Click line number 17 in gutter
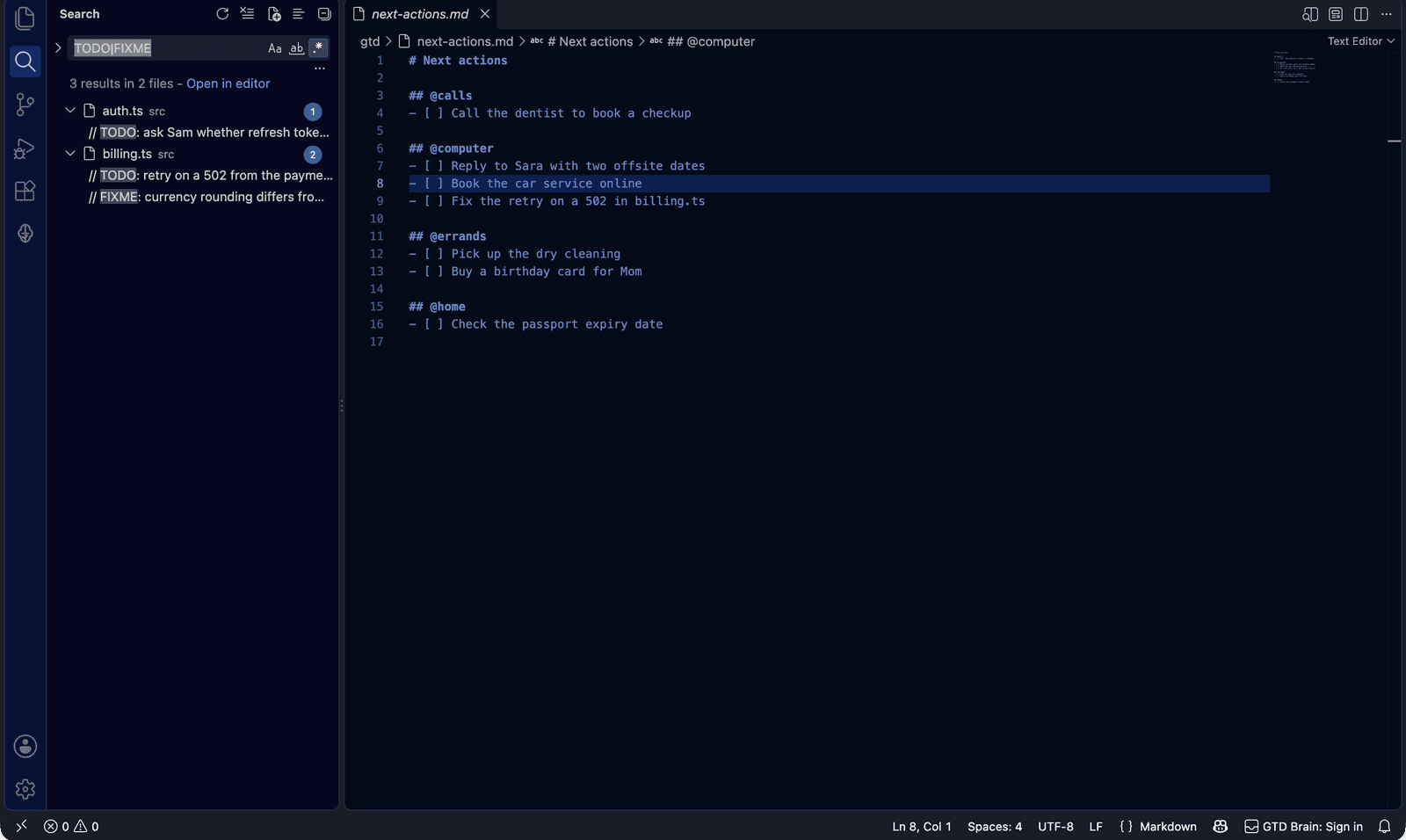Screen dimensions: 1406x840 [x=376, y=342]
